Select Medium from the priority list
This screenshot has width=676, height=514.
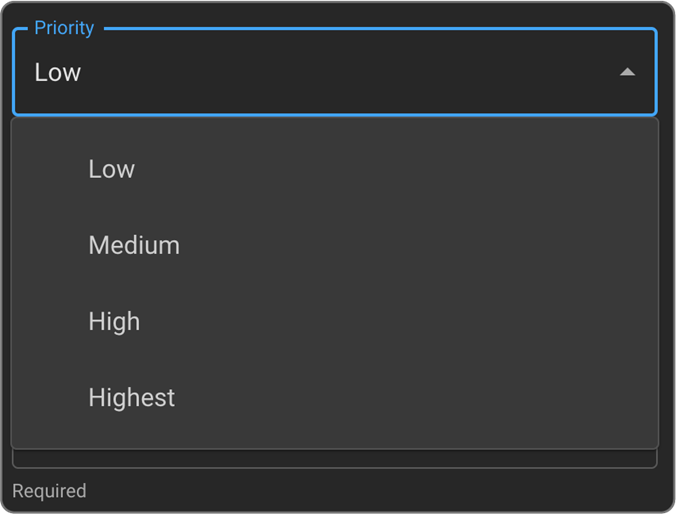[x=134, y=245]
